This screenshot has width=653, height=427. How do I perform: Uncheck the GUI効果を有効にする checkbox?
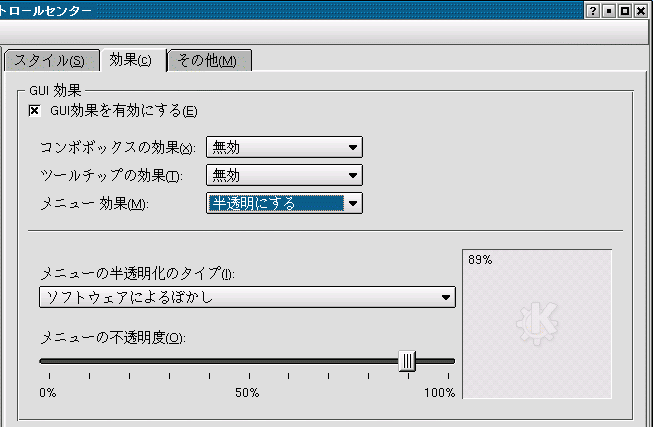point(35,111)
